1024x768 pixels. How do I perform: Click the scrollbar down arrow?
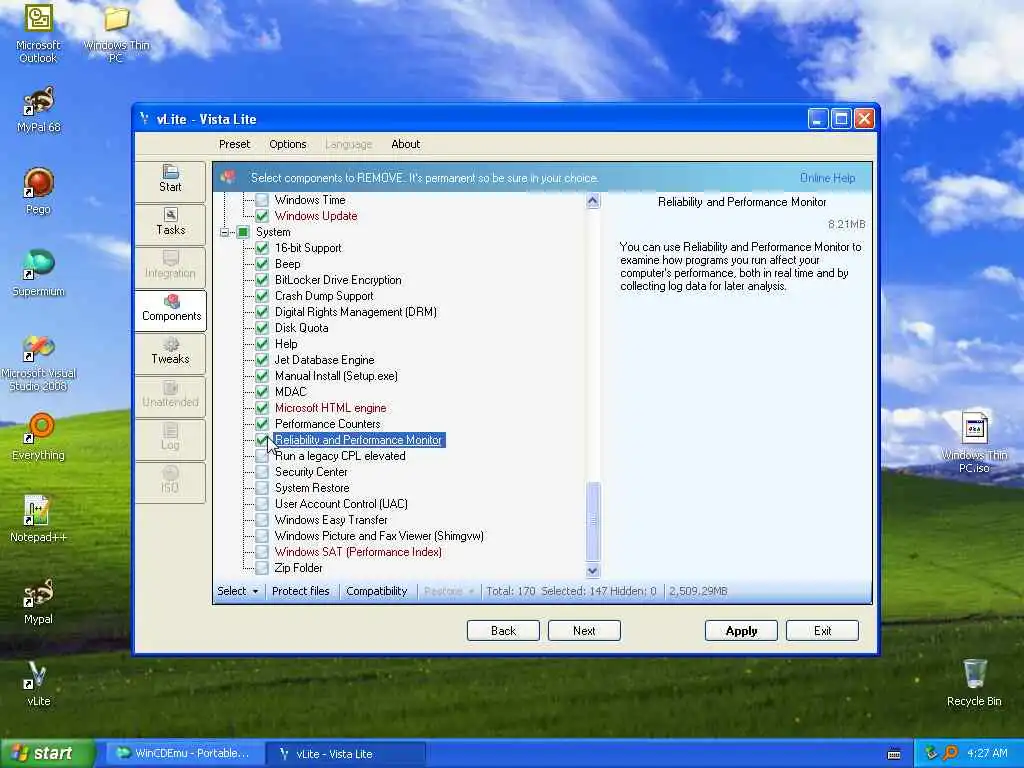point(593,570)
